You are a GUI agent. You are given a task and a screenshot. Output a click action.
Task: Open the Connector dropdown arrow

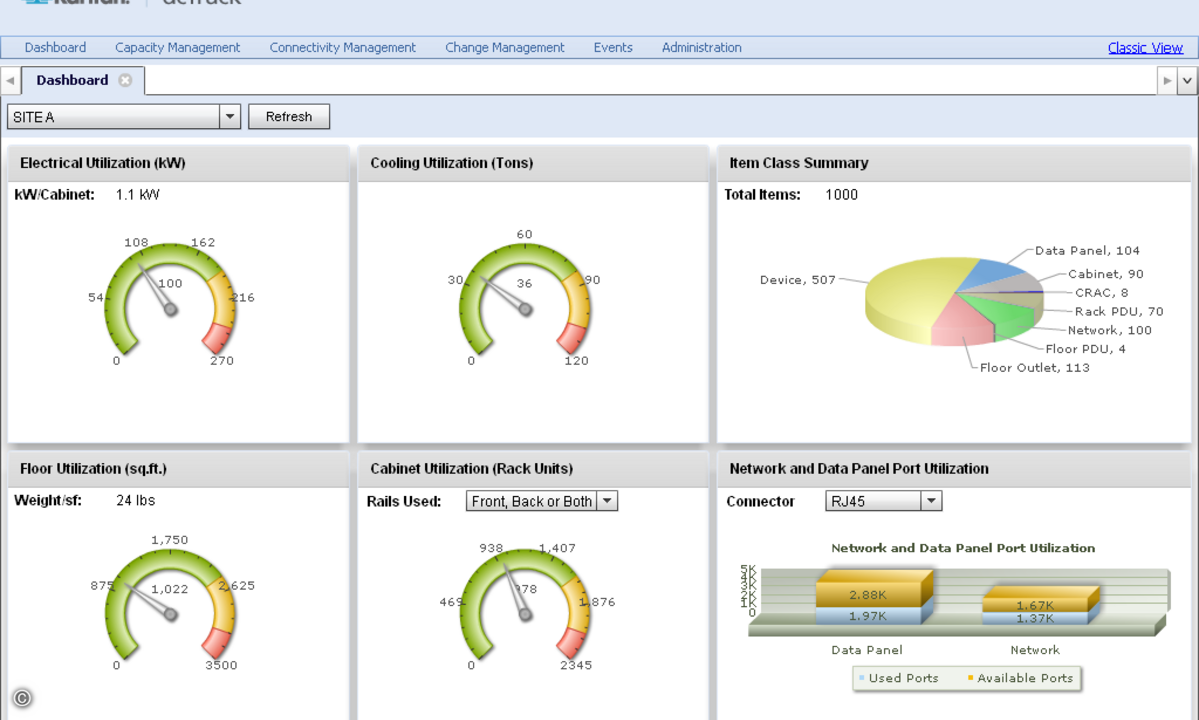pos(931,501)
